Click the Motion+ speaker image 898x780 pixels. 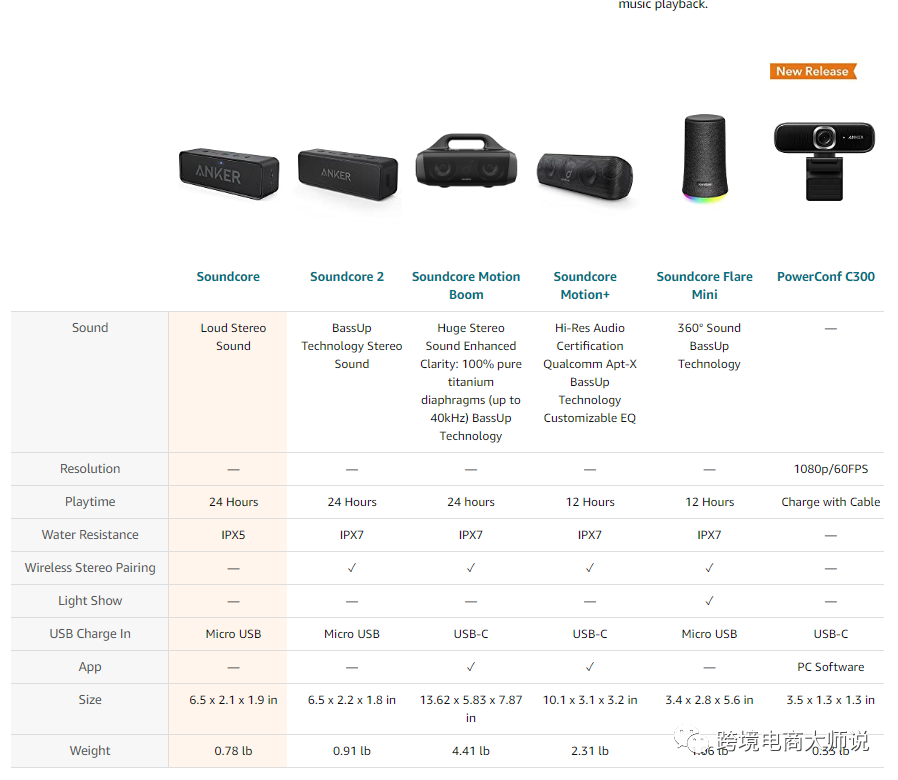point(585,176)
